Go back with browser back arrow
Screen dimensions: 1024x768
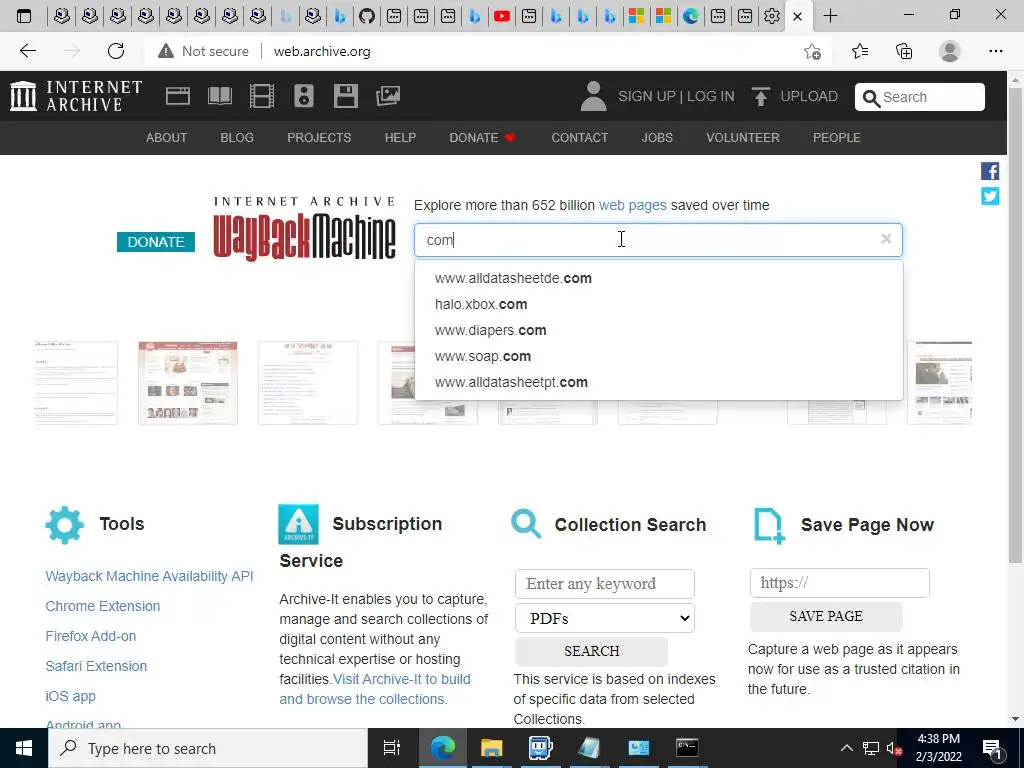pos(27,51)
